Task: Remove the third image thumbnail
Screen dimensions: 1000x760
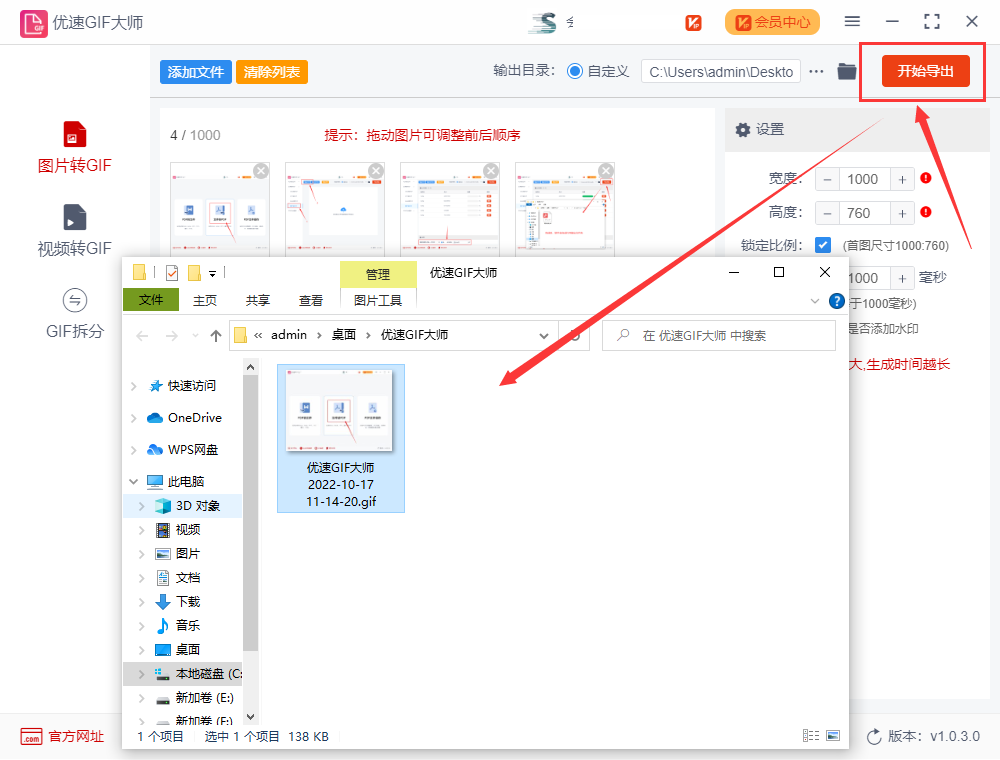Action: click(491, 171)
